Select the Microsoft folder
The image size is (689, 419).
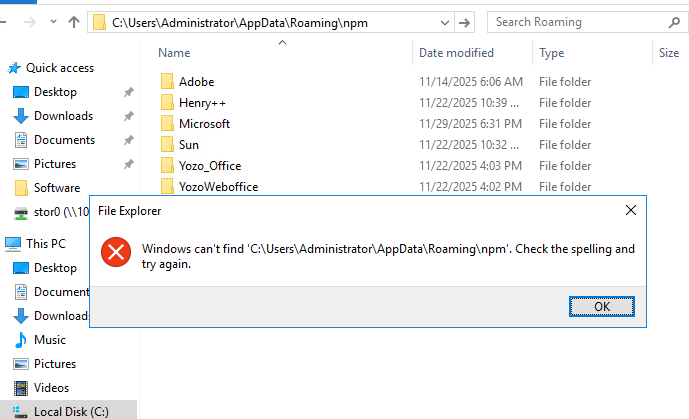[204, 124]
